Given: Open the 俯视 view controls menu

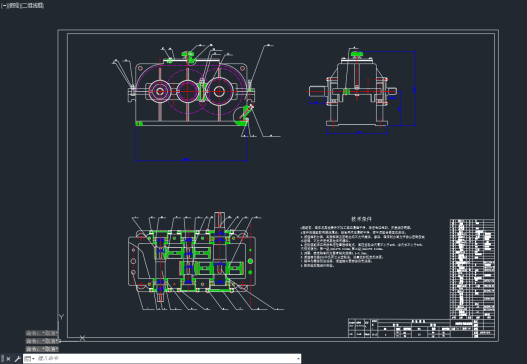Looking at the screenshot, I should (x=14, y=6).
